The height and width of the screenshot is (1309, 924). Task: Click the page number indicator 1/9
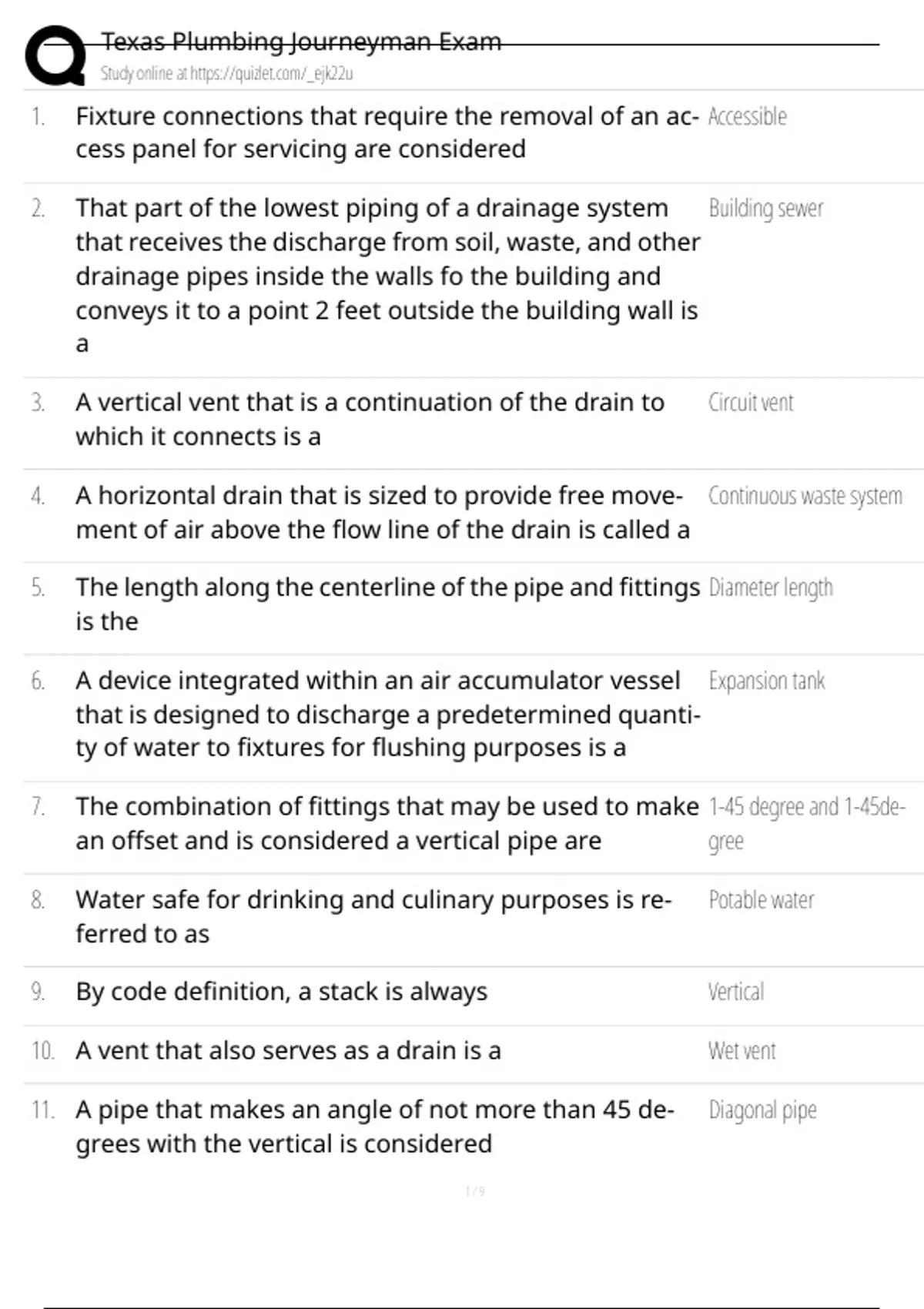475,1191
